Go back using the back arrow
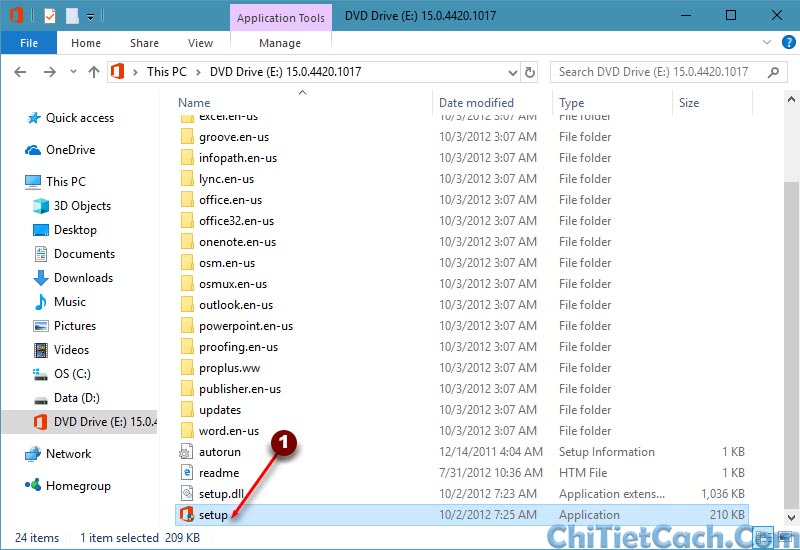The height and width of the screenshot is (550, 800). (20, 72)
